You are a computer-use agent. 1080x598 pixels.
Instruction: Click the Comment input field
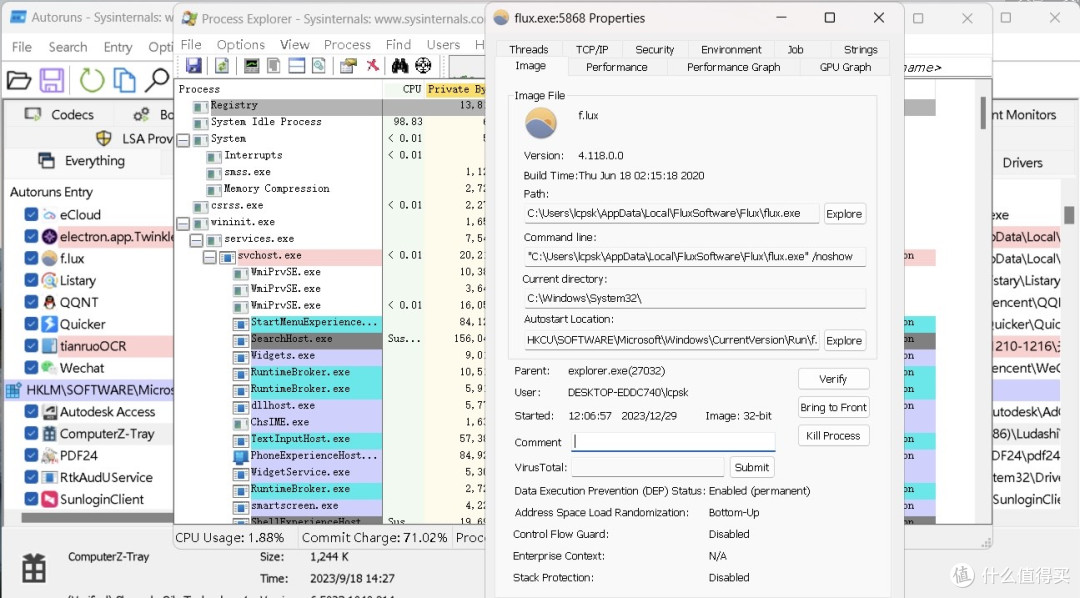[x=674, y=442]
